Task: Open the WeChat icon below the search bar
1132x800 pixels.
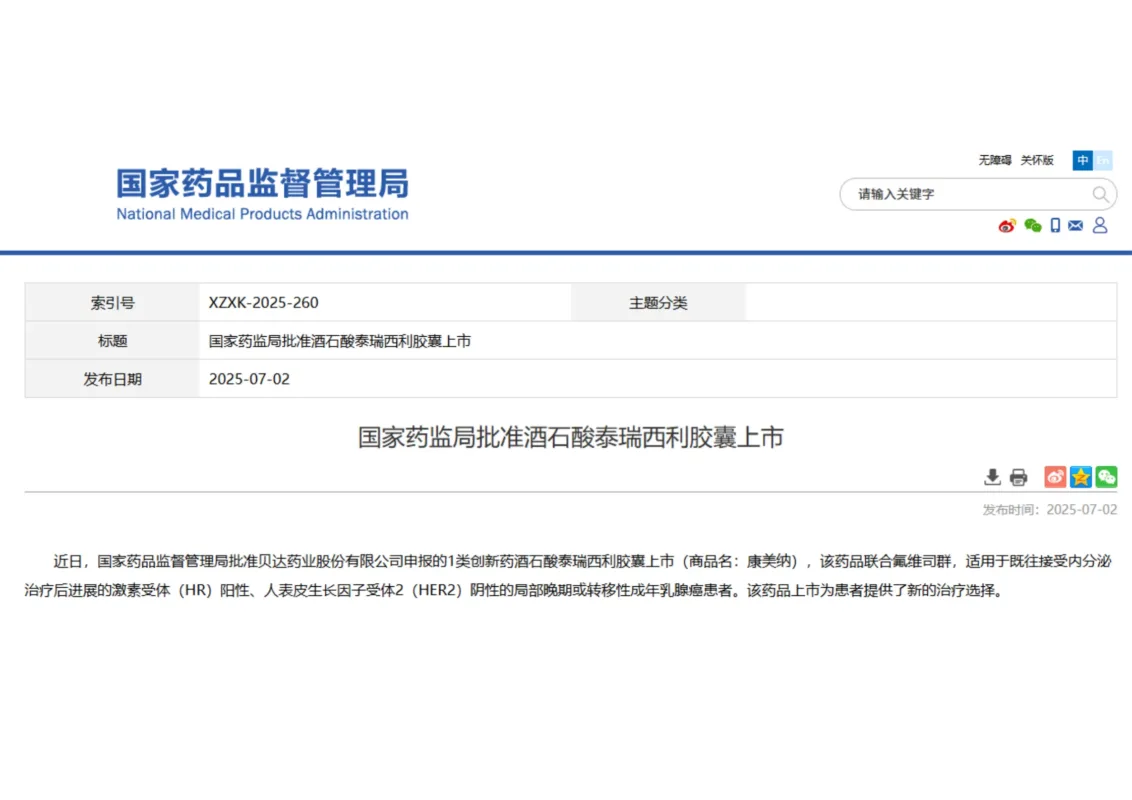Action: coord(1032,226)
